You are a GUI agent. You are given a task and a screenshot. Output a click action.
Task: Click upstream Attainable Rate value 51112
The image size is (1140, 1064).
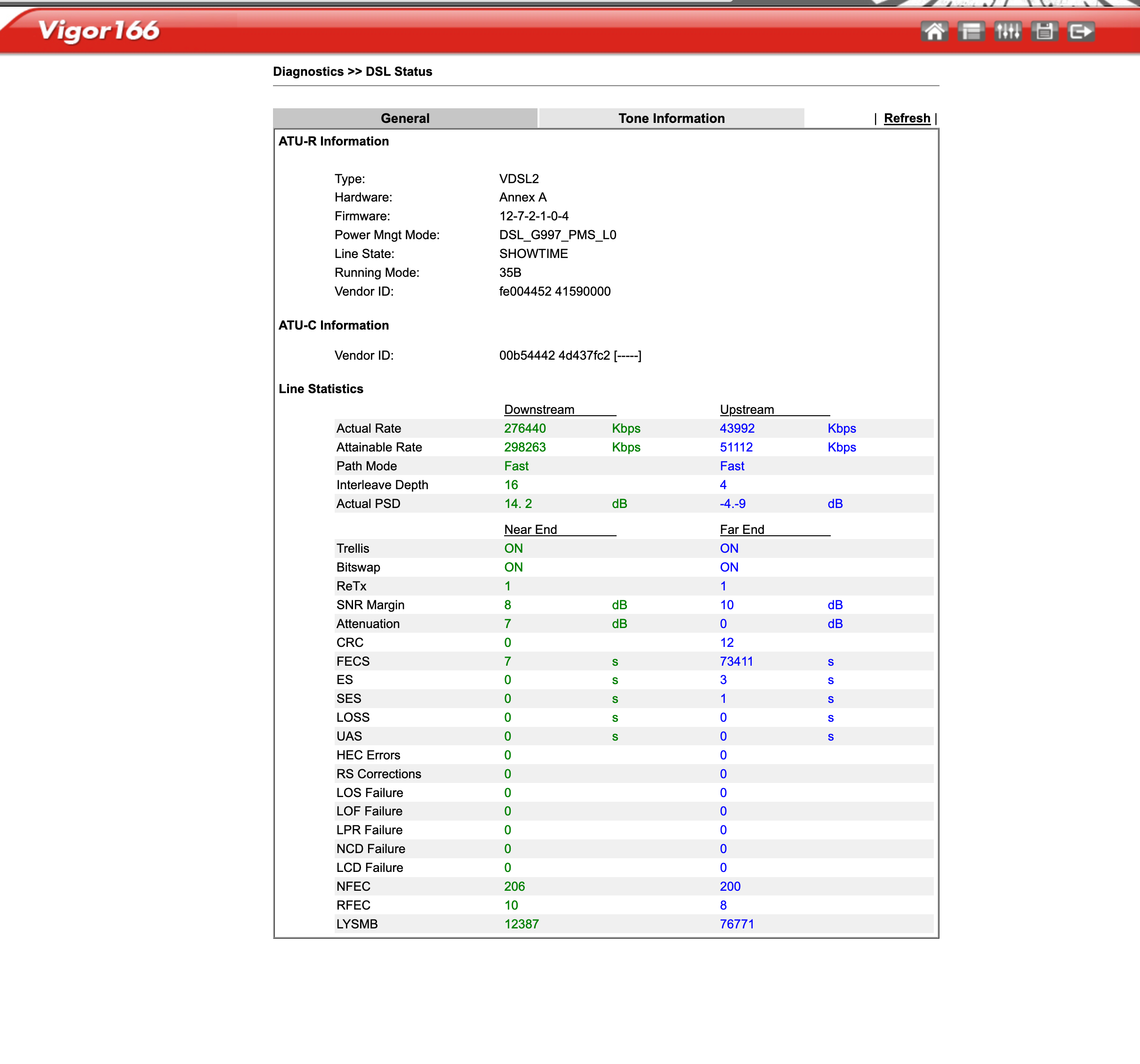(x=736, y=447)
